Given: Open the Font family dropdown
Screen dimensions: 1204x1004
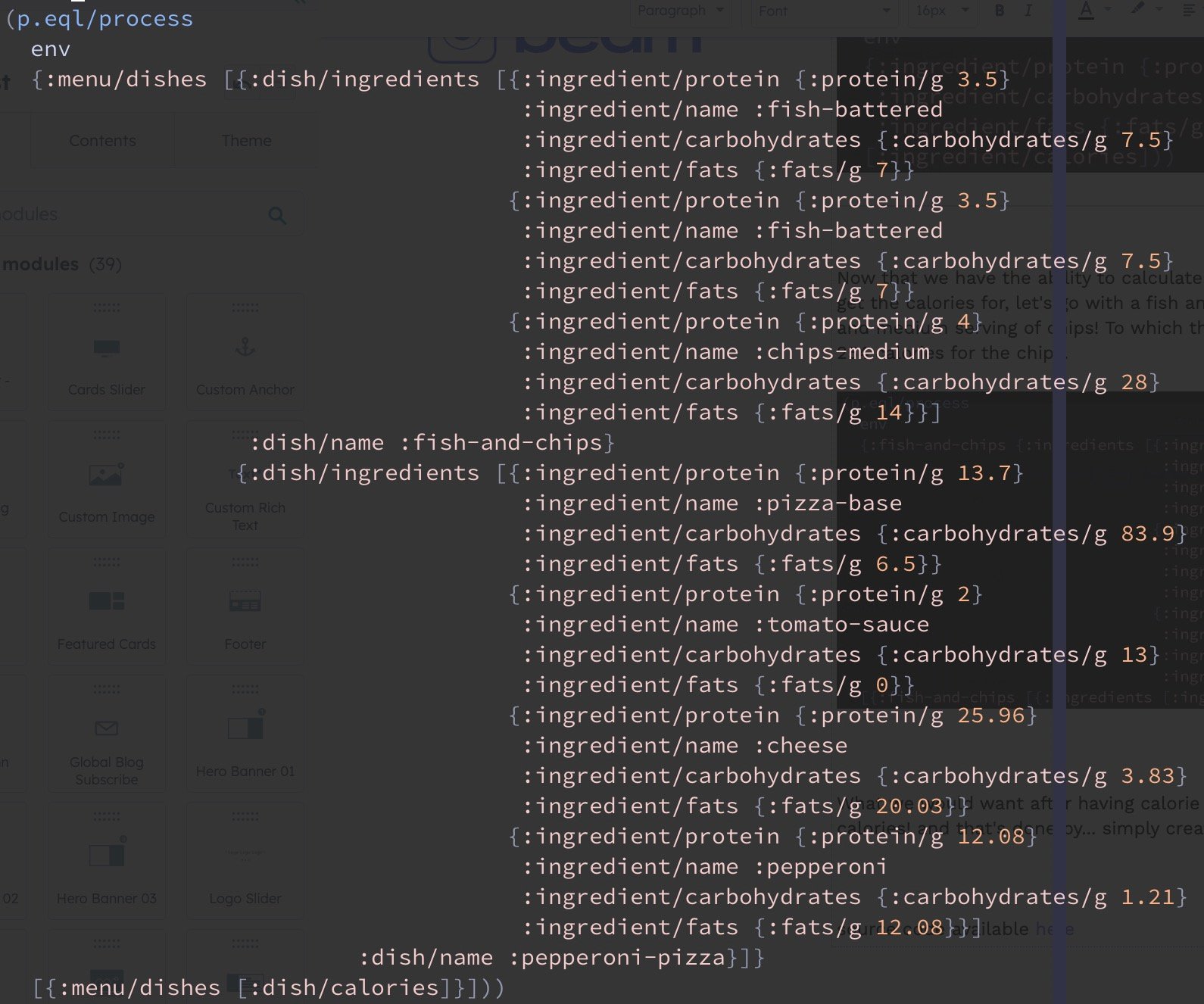Looking at the screenshot, I should click(x=825, y=11).
